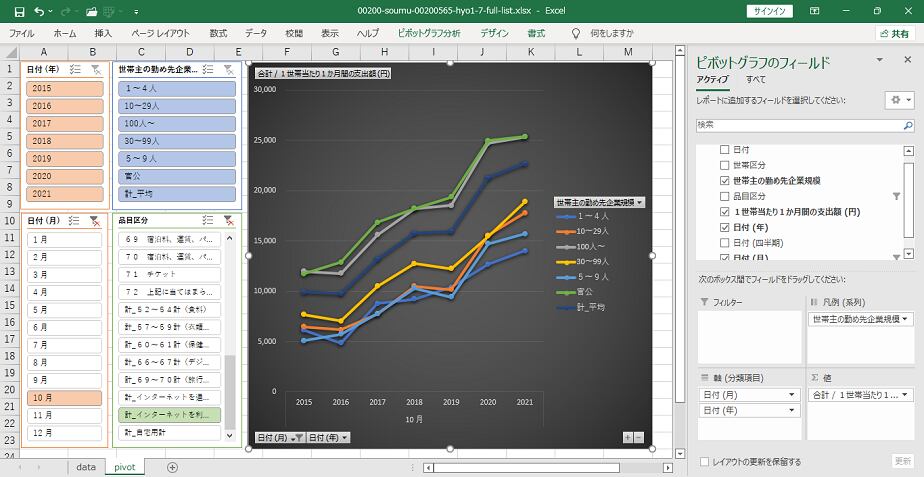
Task: Undo the last action
Action: coord(39,11)
